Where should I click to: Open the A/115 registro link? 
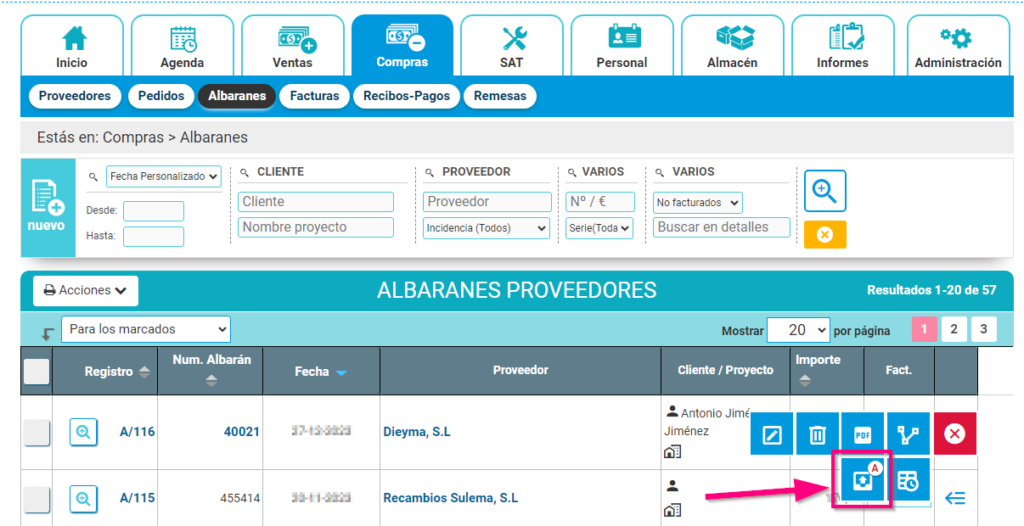tap(137, 498)
